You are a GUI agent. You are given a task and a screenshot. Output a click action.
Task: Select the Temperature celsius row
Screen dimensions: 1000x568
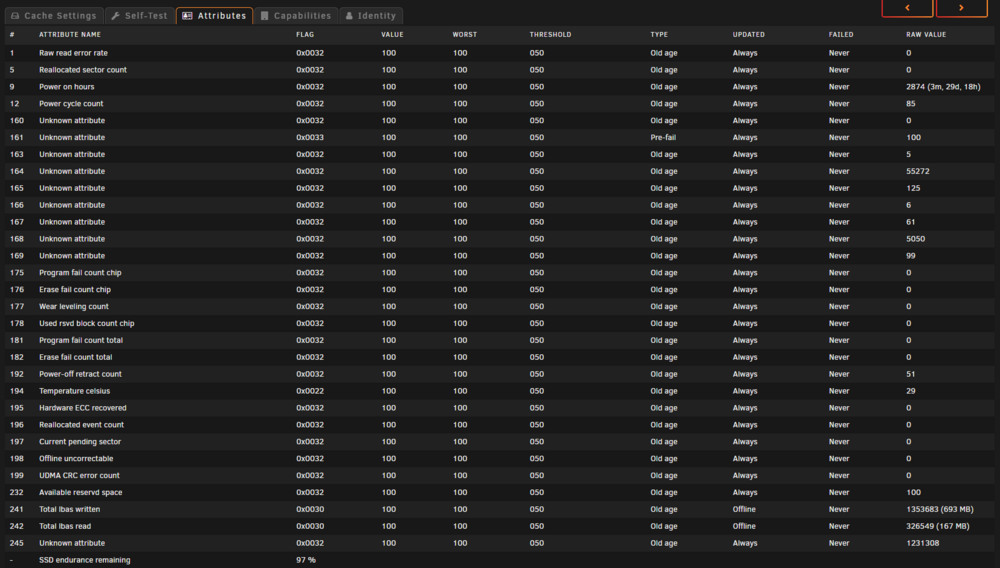click(500, 391)
